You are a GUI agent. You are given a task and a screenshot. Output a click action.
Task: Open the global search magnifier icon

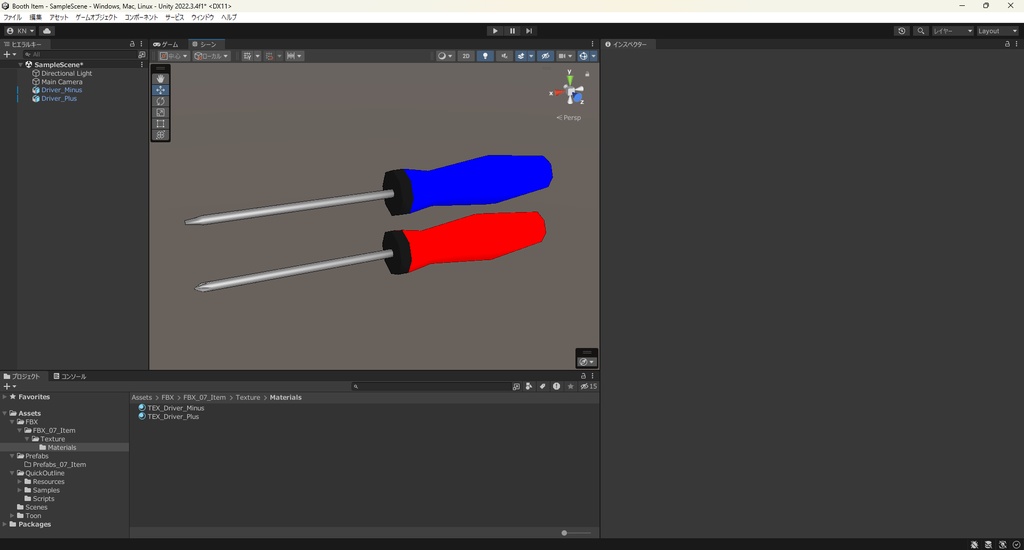click(921, 31)
